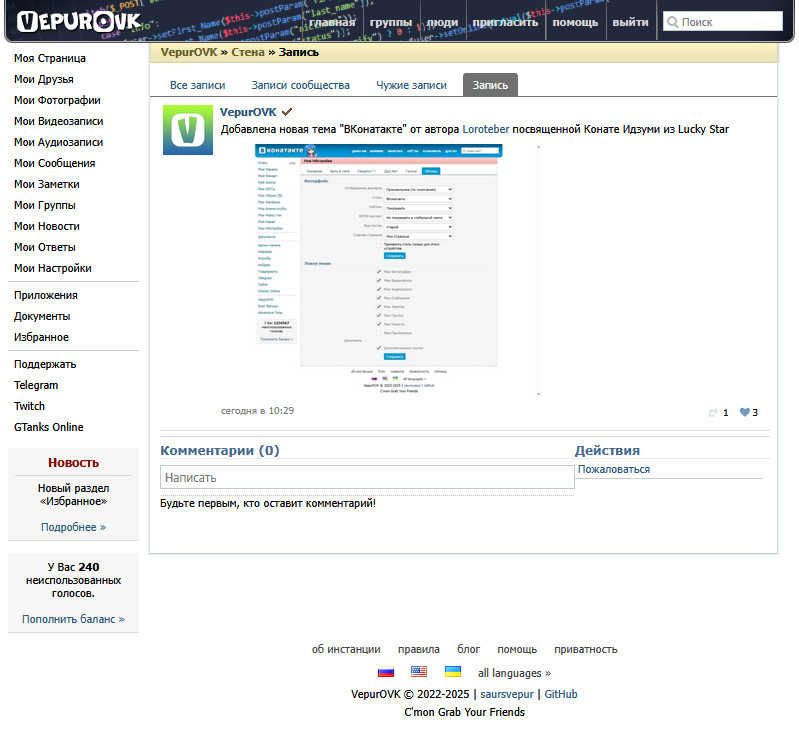
Task: Open Twitch link in sidebar
Action: click(x=30, y=406)
